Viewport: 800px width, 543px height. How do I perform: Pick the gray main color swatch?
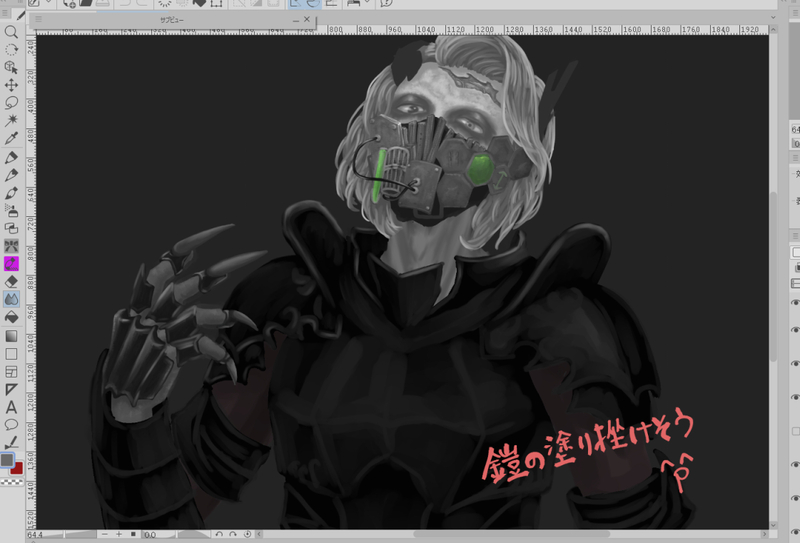[7, 460]
